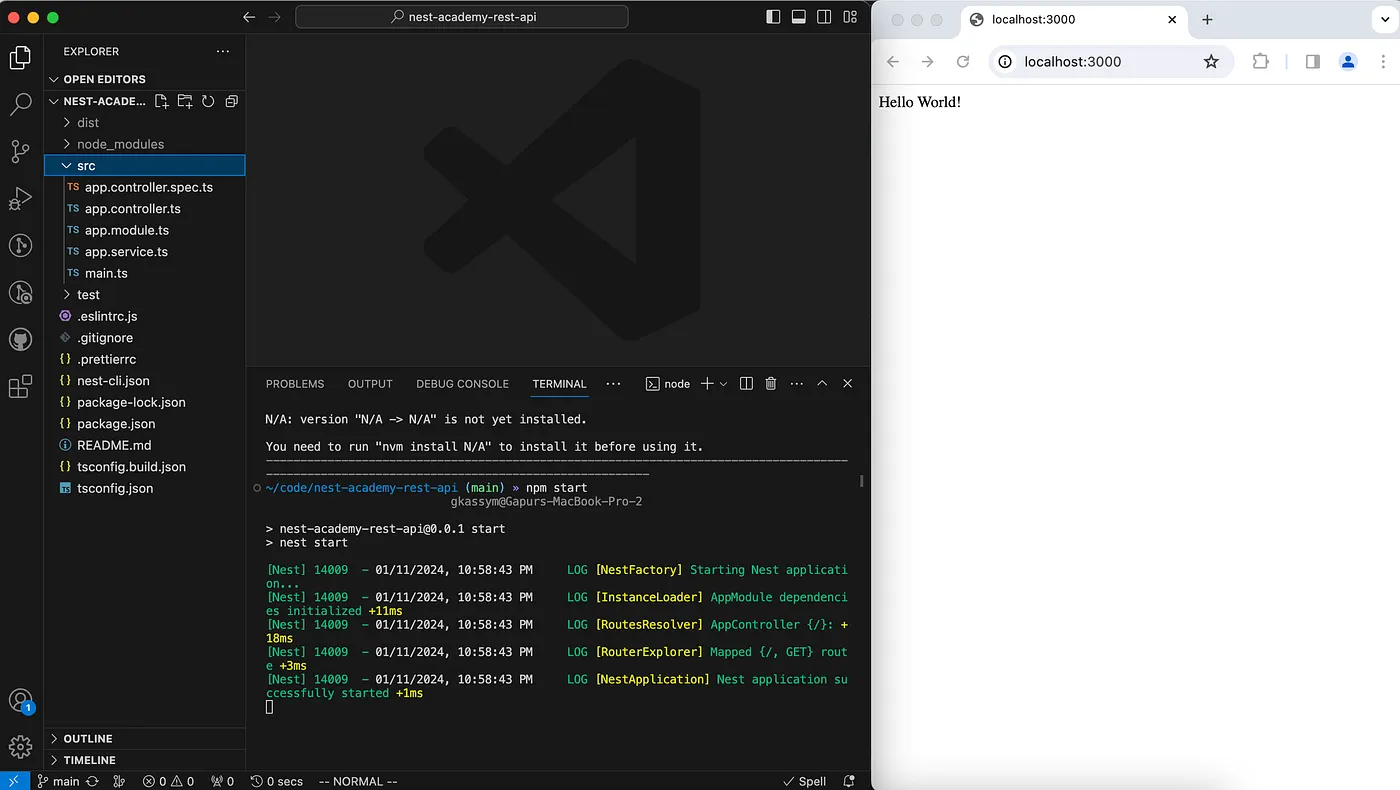Toggle the panel layout control

(798, 16)
